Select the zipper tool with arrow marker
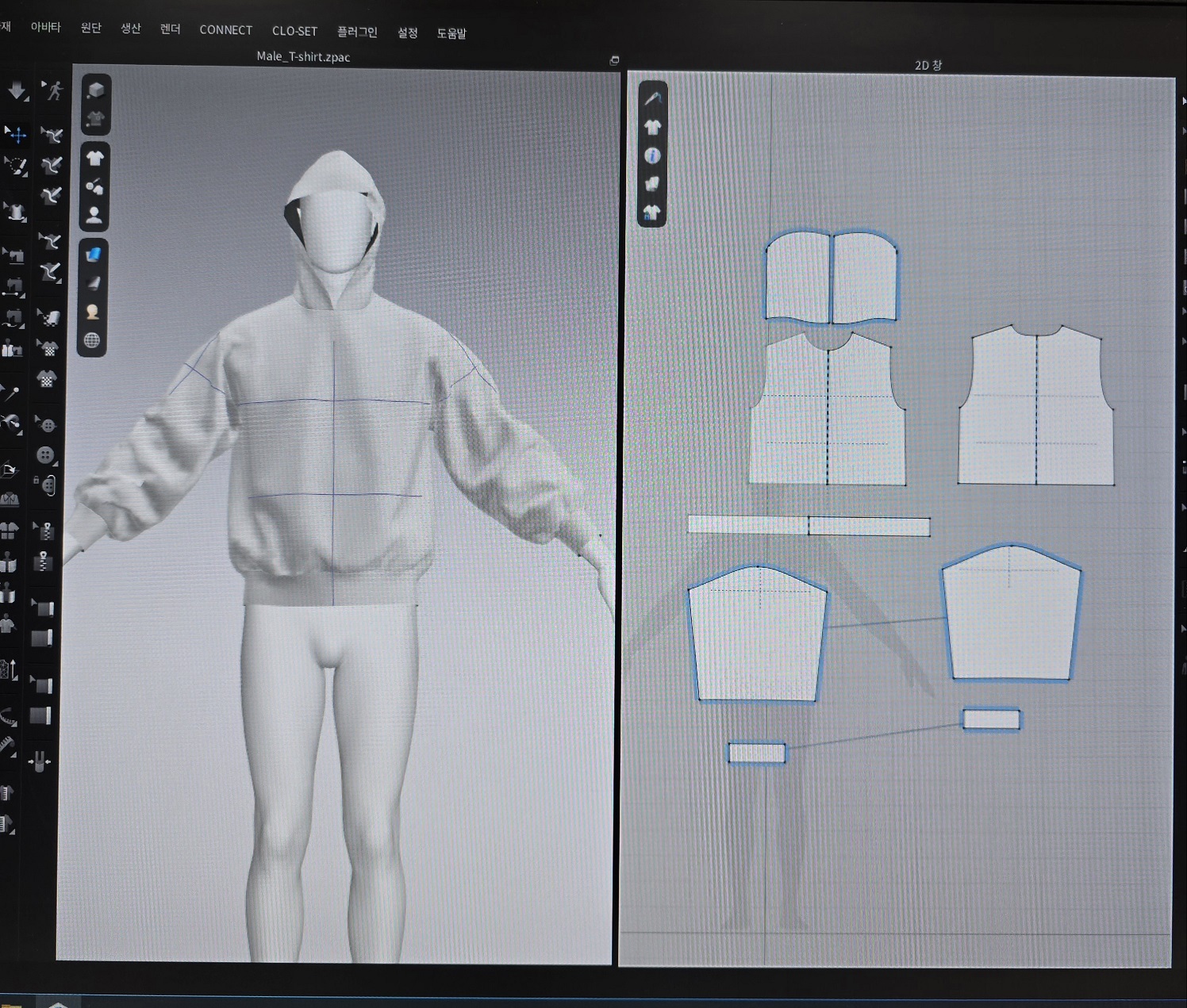Screen dimensions: 1187x1008 point(44,531)
